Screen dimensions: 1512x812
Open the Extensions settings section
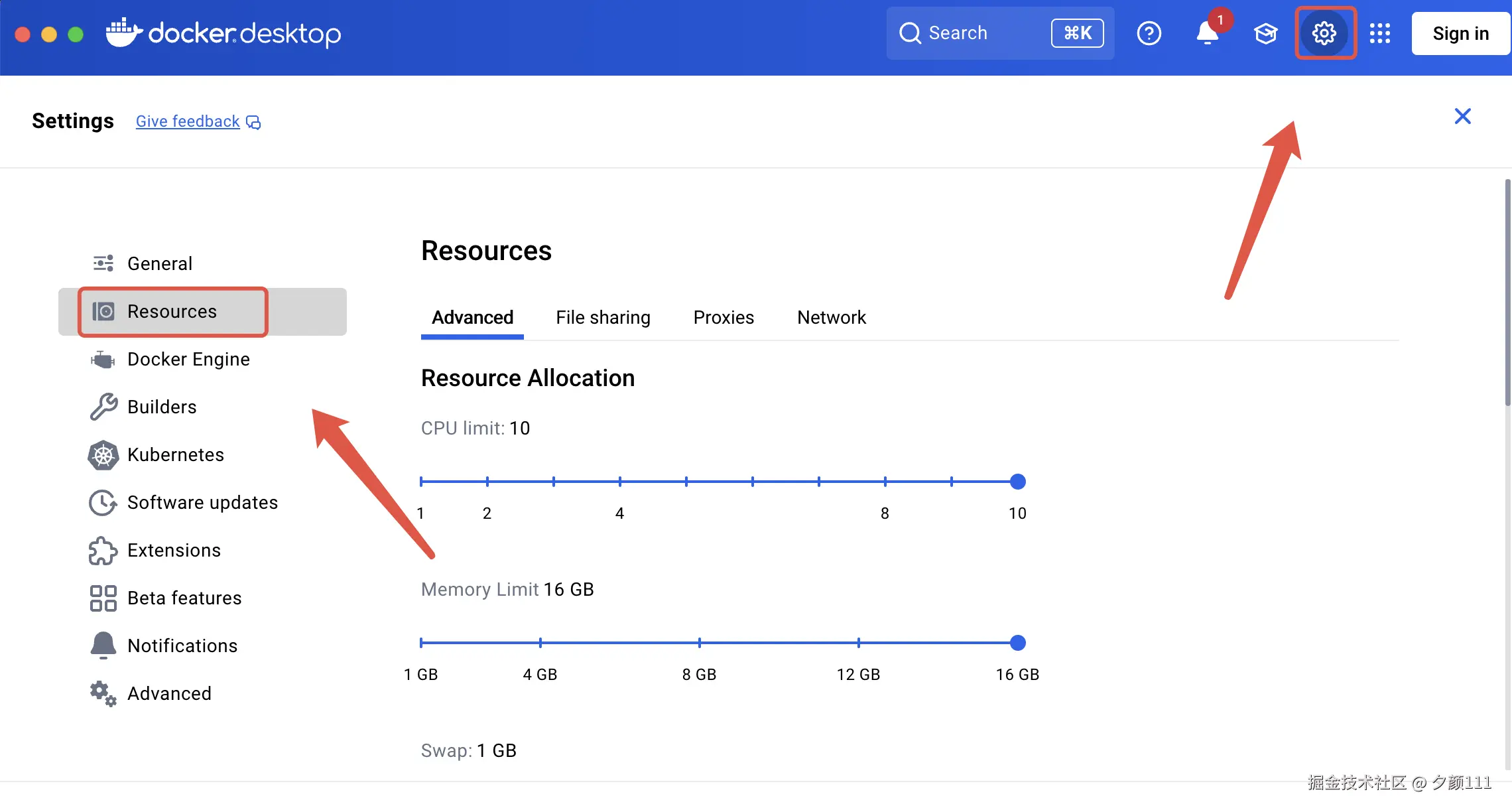point(174,550)
